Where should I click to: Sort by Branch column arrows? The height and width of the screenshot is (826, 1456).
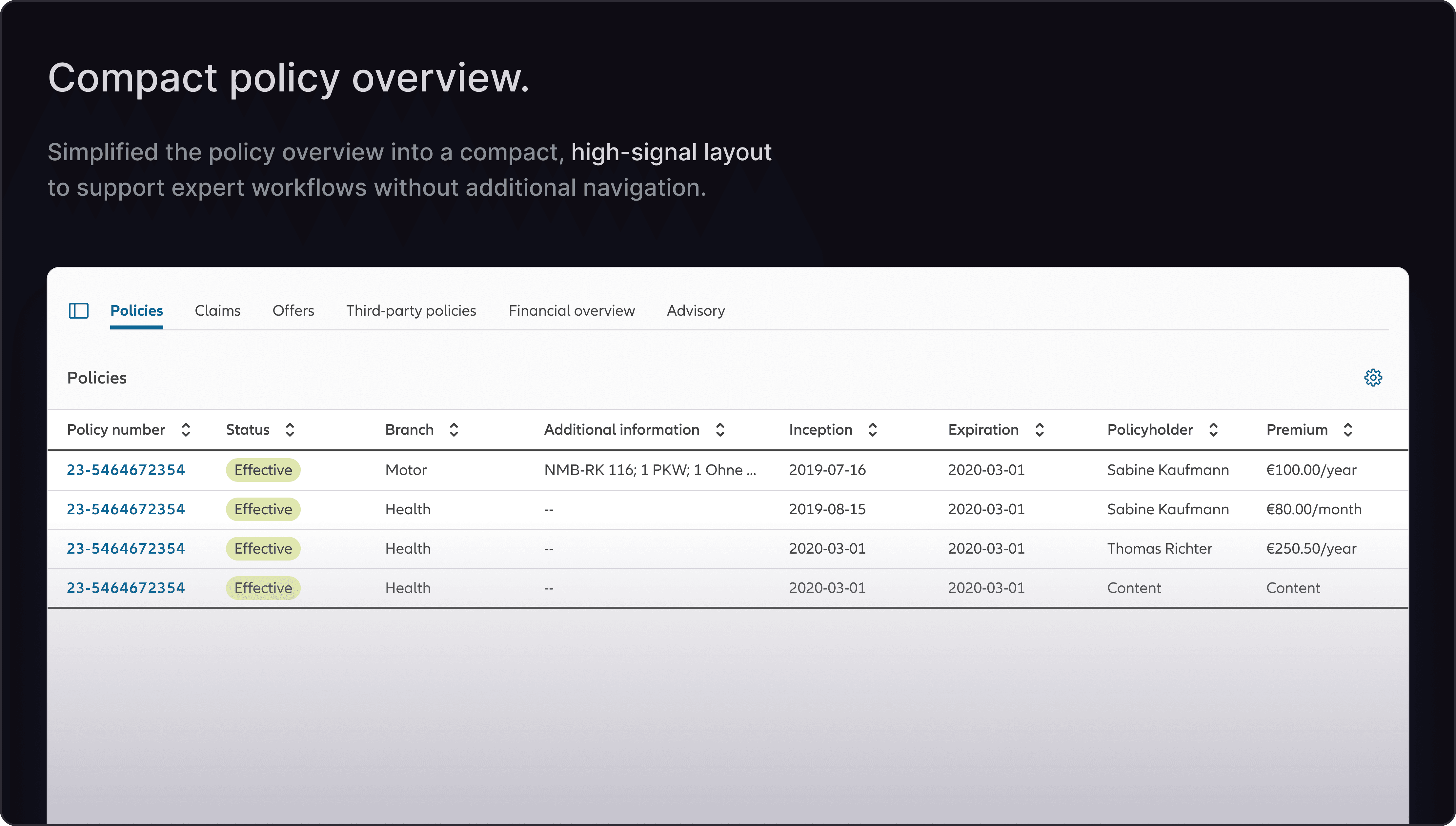tap(454, 429)
